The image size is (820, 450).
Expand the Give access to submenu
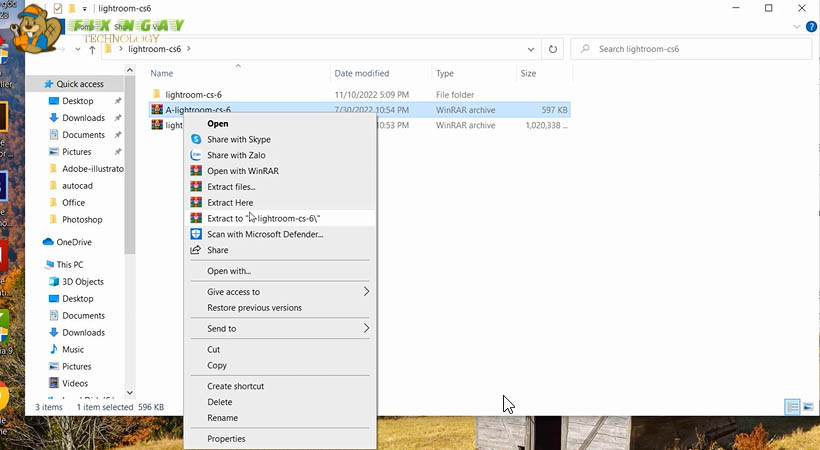pos(280,291)
